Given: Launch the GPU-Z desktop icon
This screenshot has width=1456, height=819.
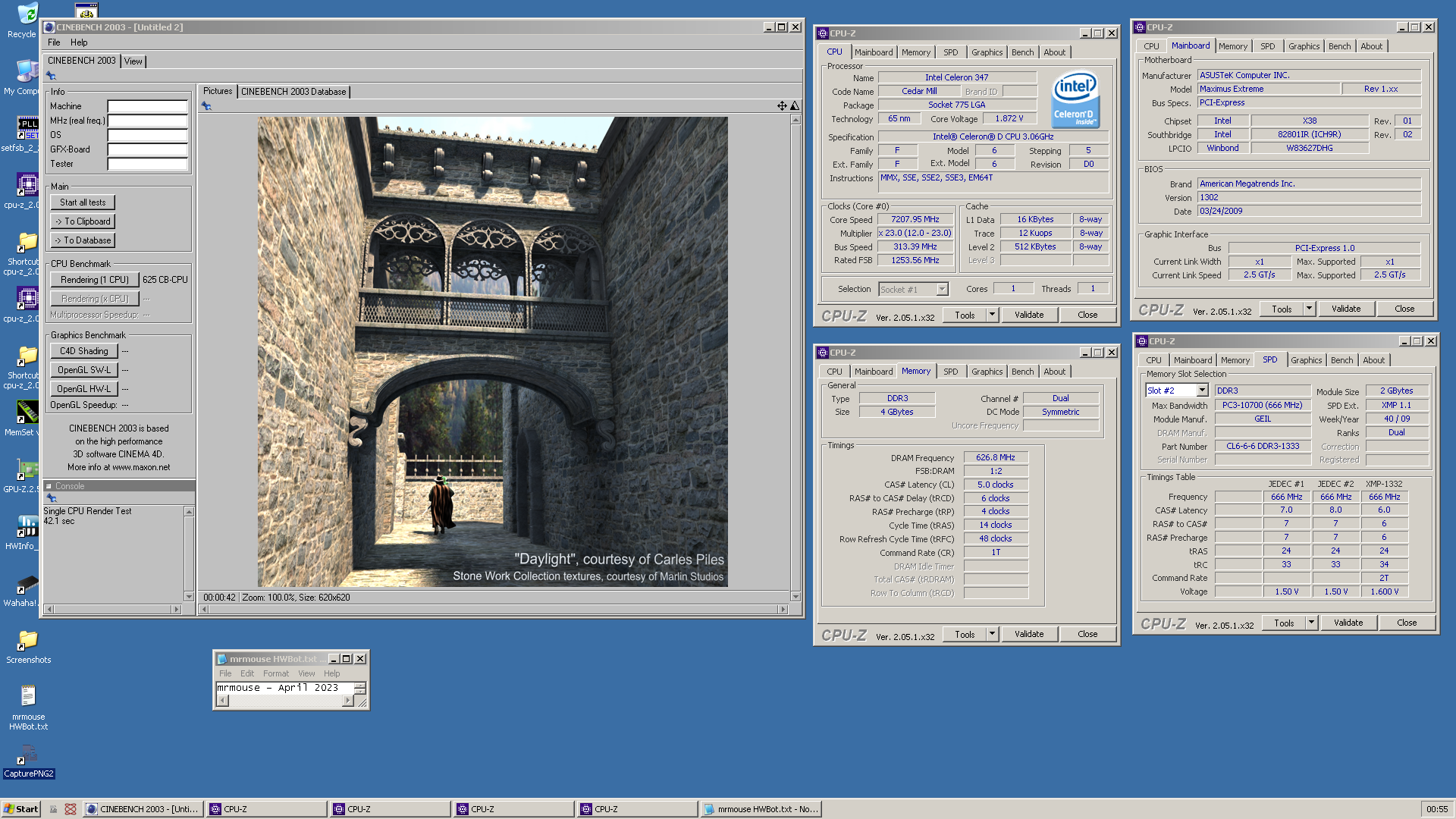Looking at the screenshot, I should (x=27, y=469).
